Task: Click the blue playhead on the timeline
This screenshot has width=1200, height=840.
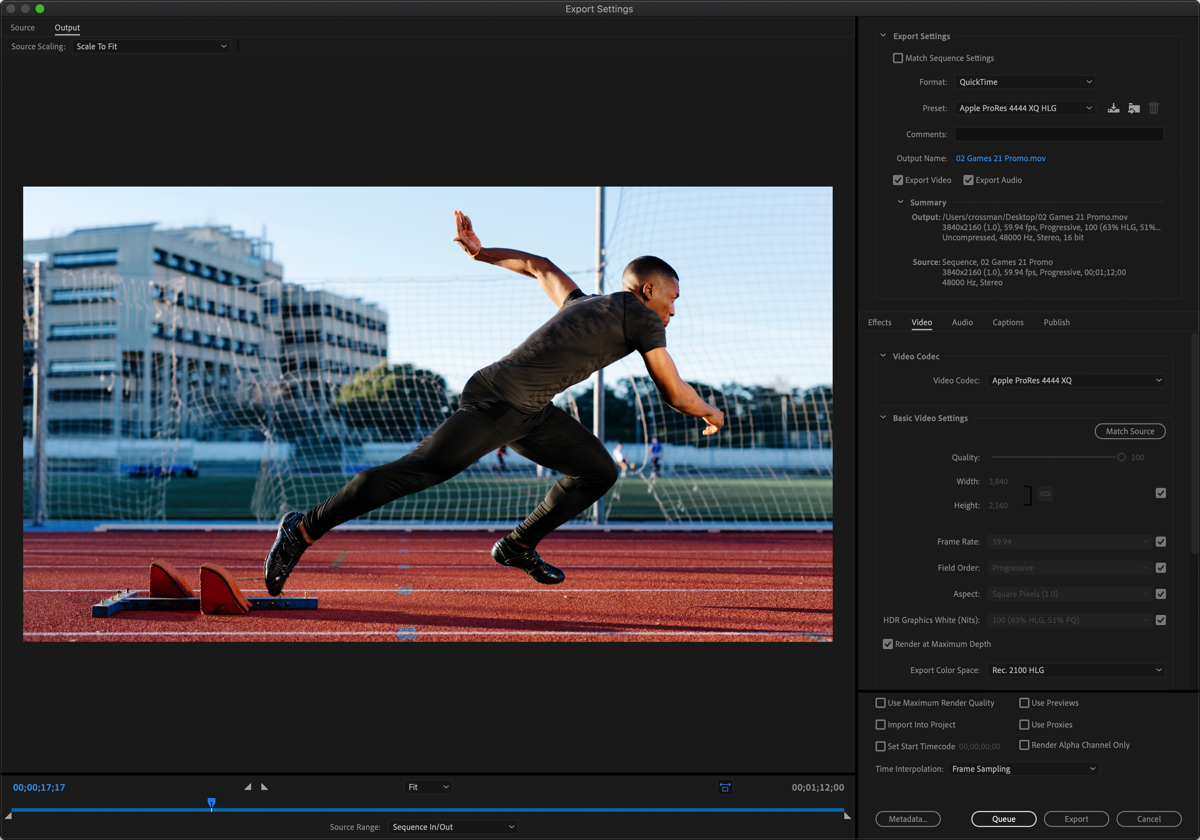Action: point(211,803)
